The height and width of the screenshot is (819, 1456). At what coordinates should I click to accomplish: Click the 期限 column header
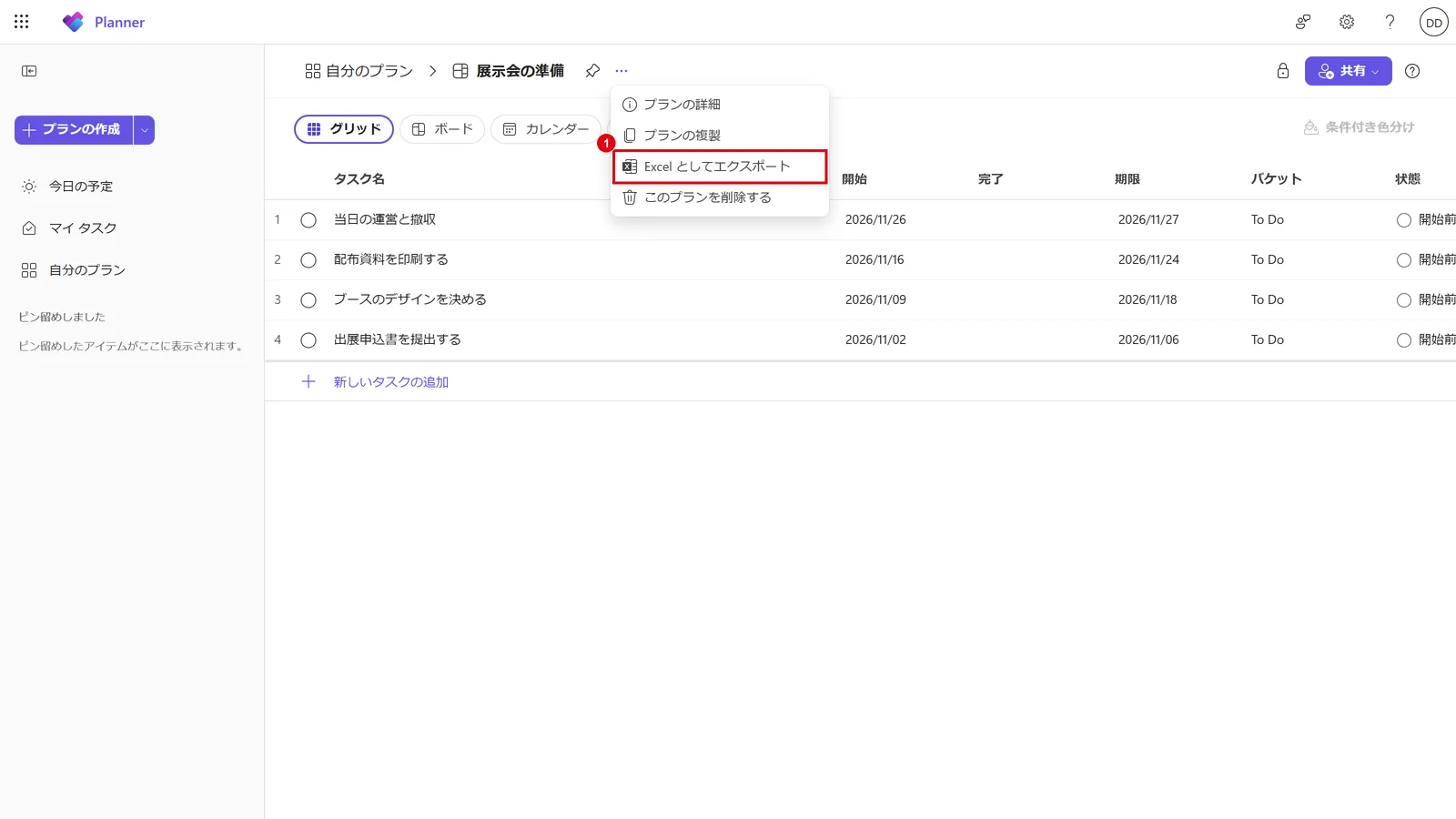click(1127, 179)
